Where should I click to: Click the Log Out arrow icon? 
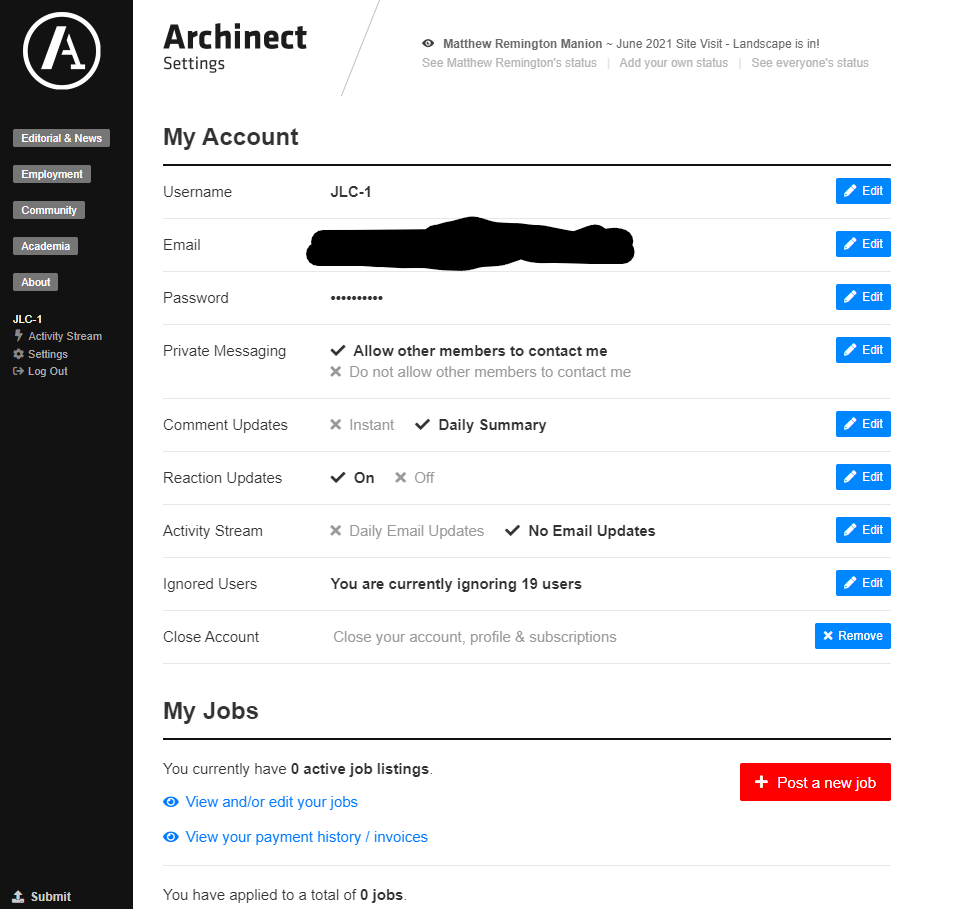[19, 371]
